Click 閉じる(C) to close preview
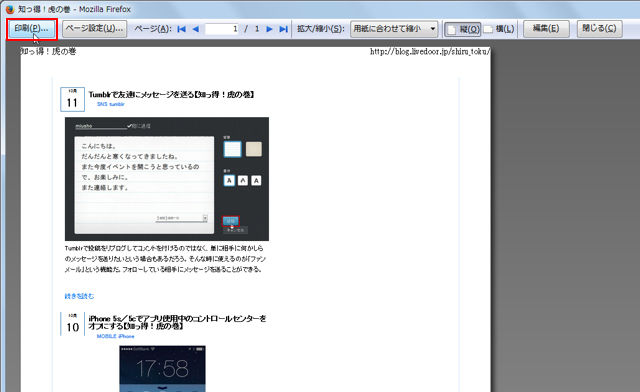 coord(599,29)
